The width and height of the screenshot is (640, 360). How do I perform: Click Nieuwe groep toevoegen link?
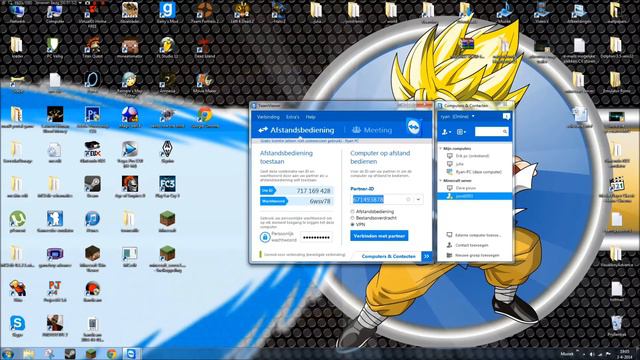point(473,255)
